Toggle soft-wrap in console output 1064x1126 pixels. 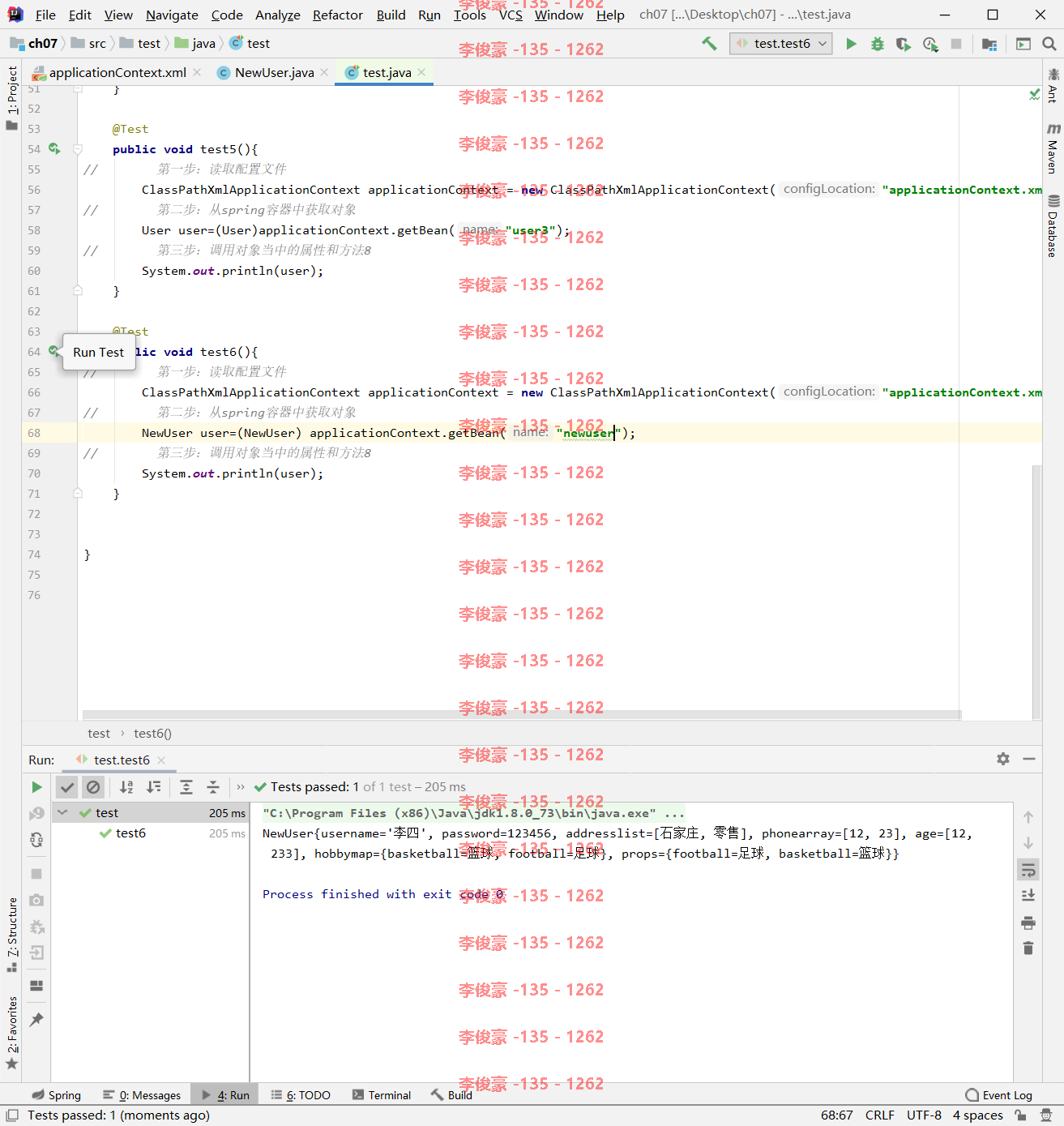click(x=1028, y=870)
